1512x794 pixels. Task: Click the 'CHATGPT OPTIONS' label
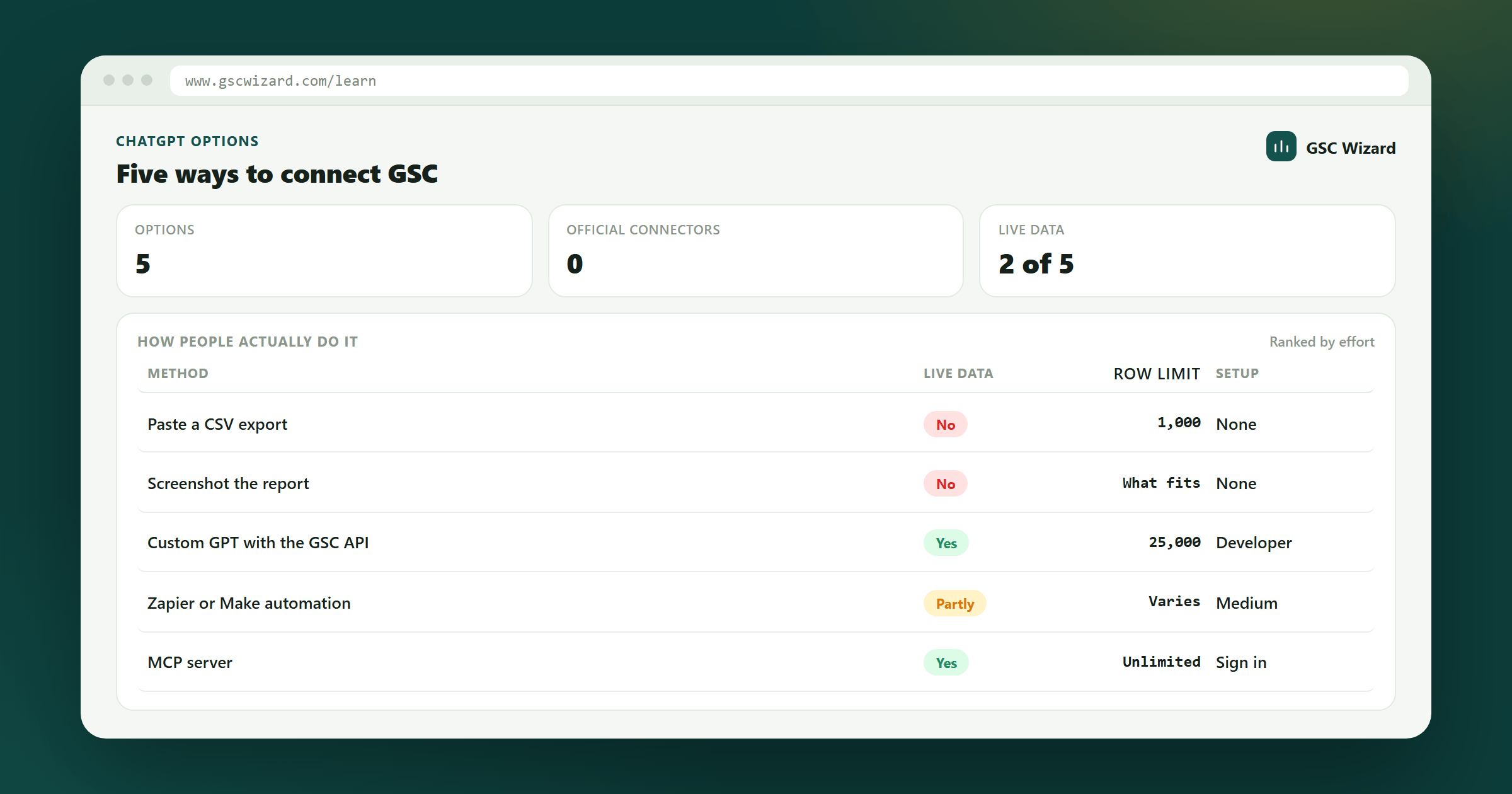point(187,141)
